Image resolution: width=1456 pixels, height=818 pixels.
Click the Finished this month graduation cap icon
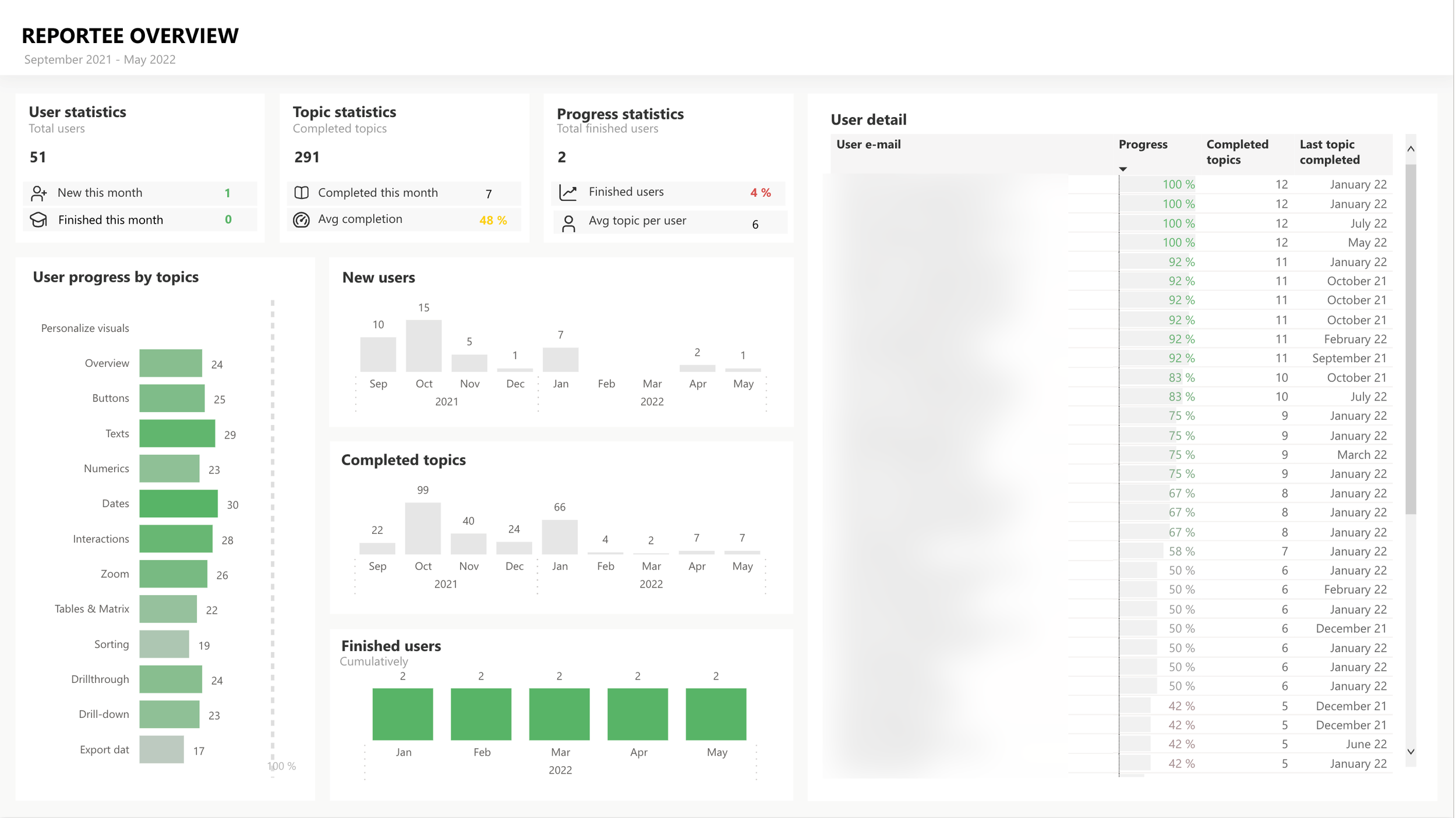coord(39,220)
